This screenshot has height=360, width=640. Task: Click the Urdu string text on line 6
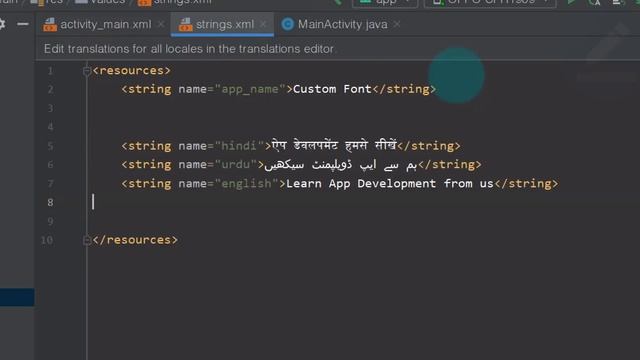tap(341, 165)
